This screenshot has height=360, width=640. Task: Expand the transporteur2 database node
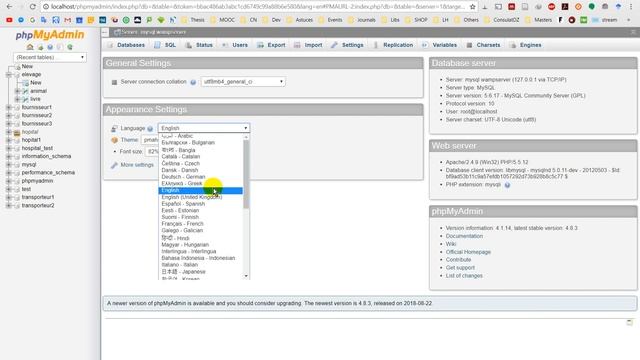9,205
